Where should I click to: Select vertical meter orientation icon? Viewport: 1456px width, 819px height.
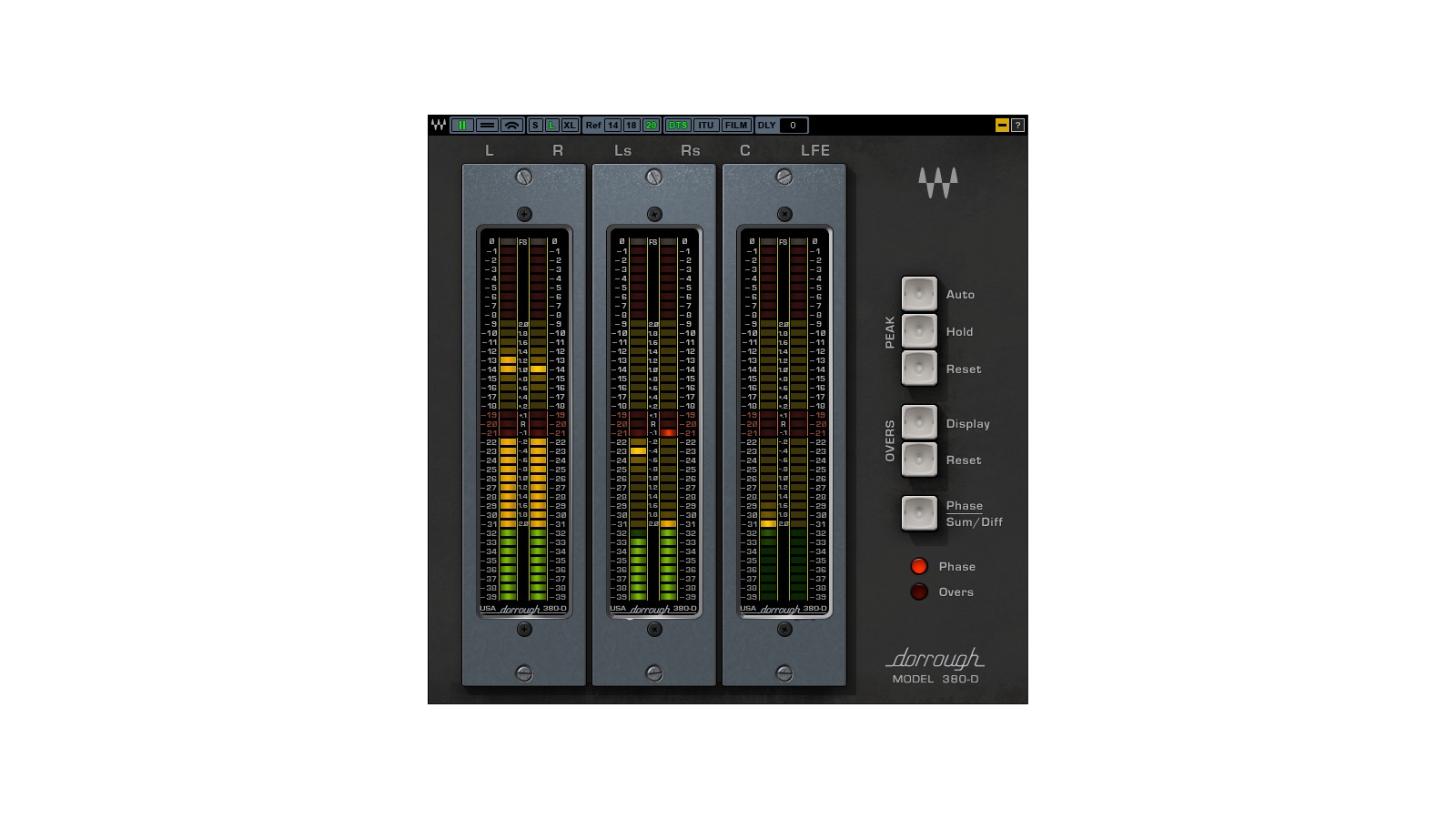pyautogui.click(x=462, y=126)
